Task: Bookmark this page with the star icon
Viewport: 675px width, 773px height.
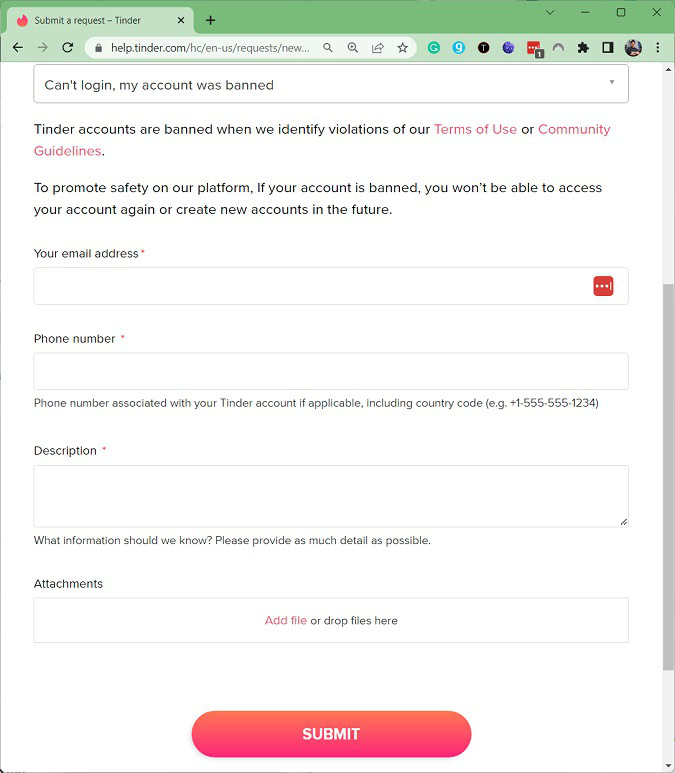Action: point(402,47)
